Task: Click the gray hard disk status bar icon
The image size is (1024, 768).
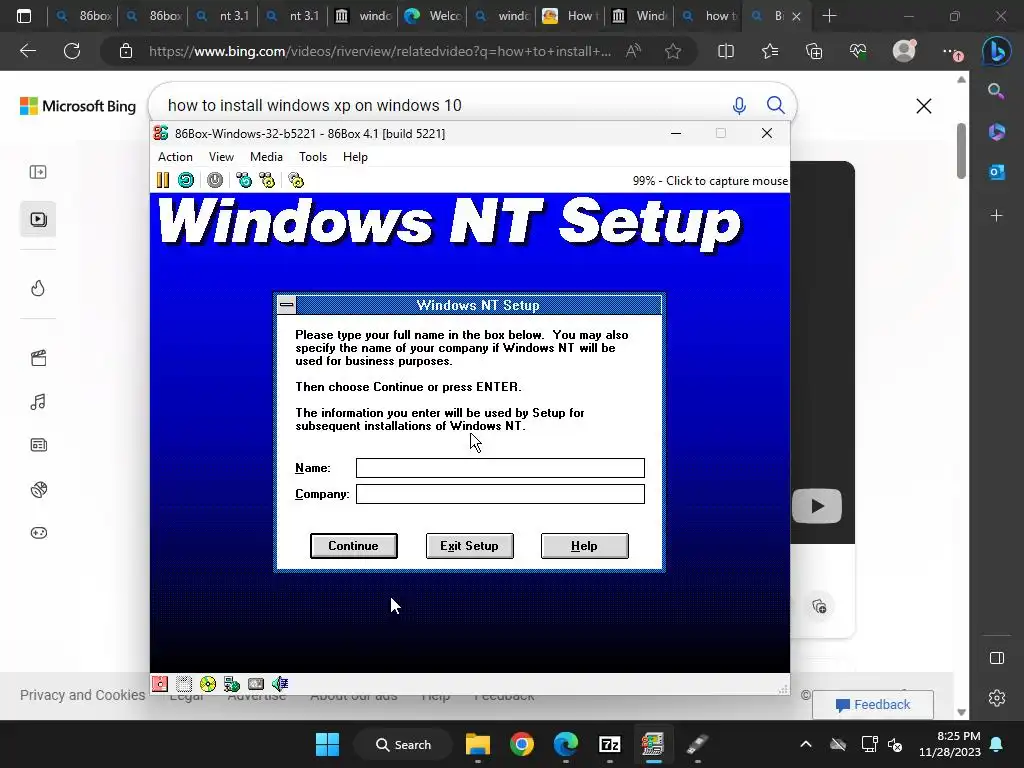Action: (x=256, y=684)
